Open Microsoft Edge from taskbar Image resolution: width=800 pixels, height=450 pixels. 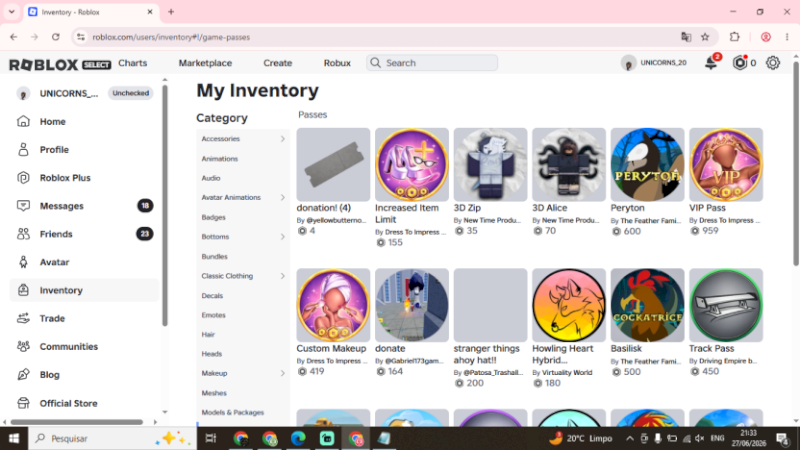[298, 438]
